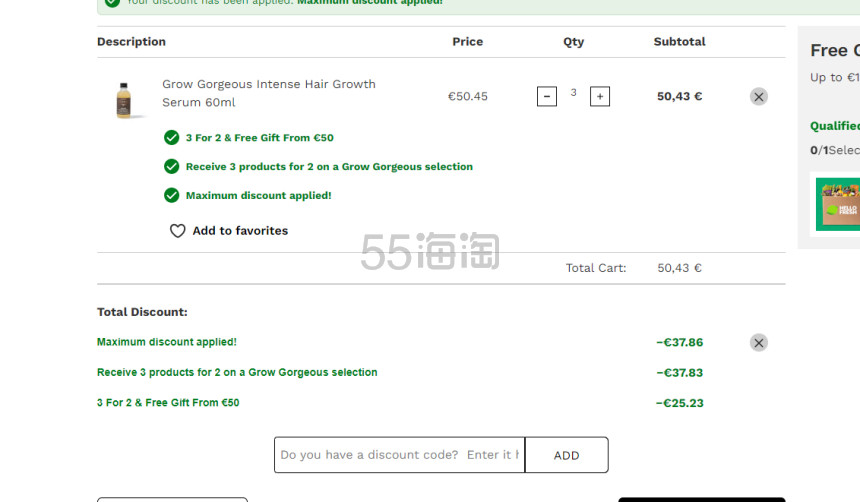
Task: Remove the Maximum discount applied code
Action: [x=759, y=343]
